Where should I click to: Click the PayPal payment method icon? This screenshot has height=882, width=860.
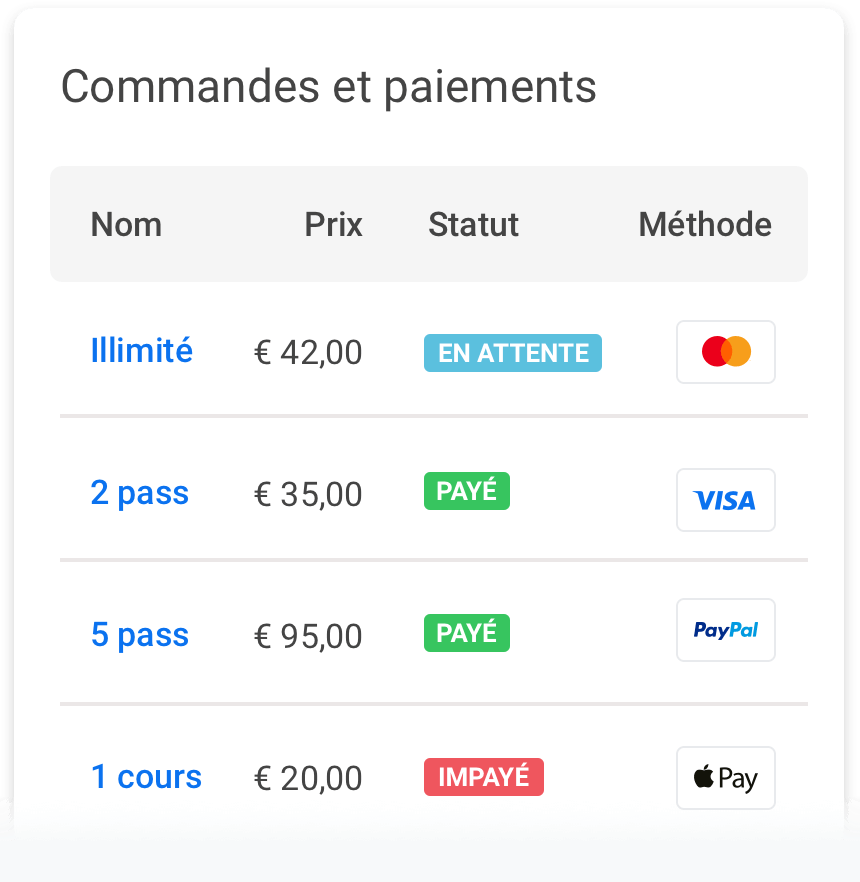726,630
